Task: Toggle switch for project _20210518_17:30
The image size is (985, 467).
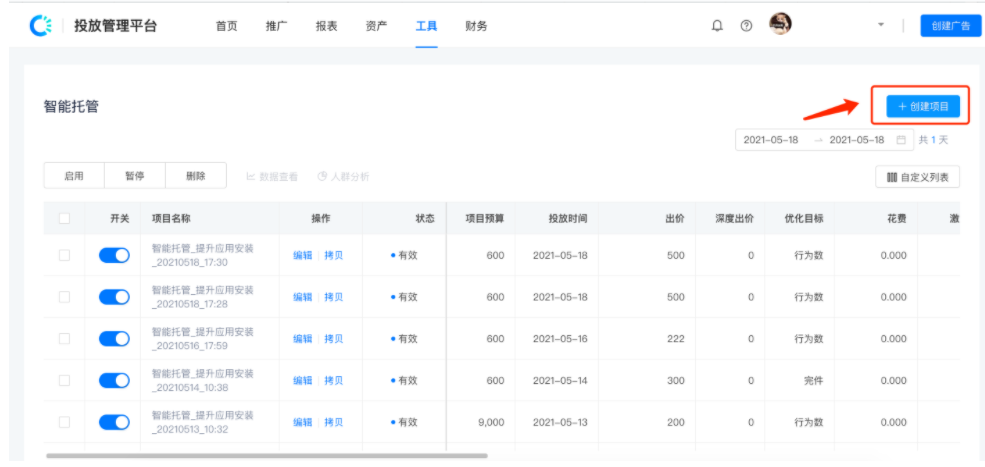Action: pos(114,255)
